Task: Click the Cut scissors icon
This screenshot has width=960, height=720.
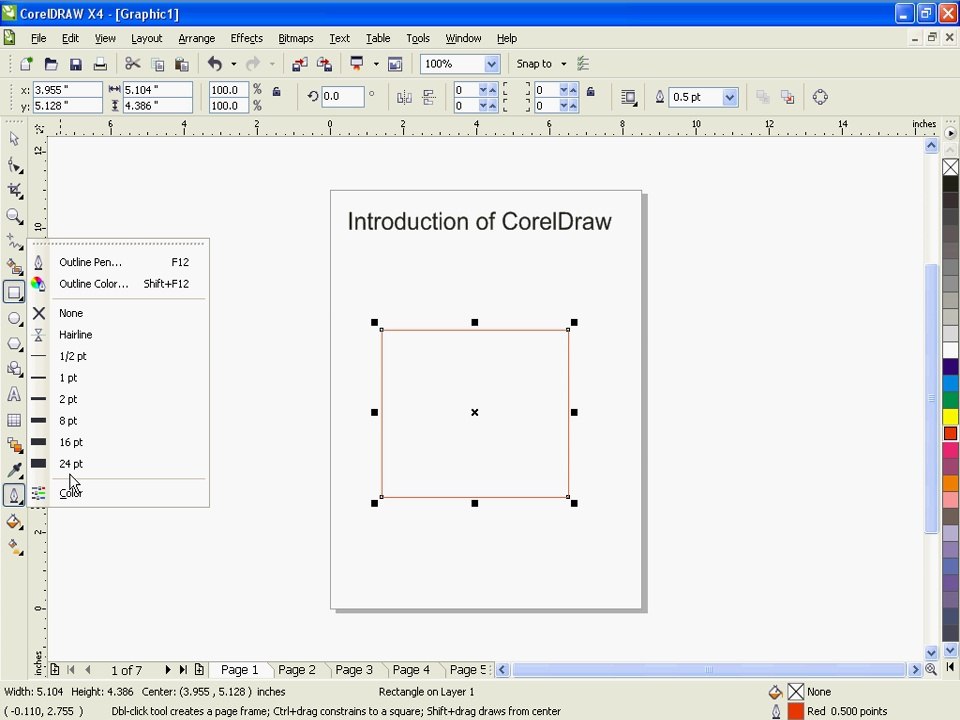Action: [x=132, y=64]
